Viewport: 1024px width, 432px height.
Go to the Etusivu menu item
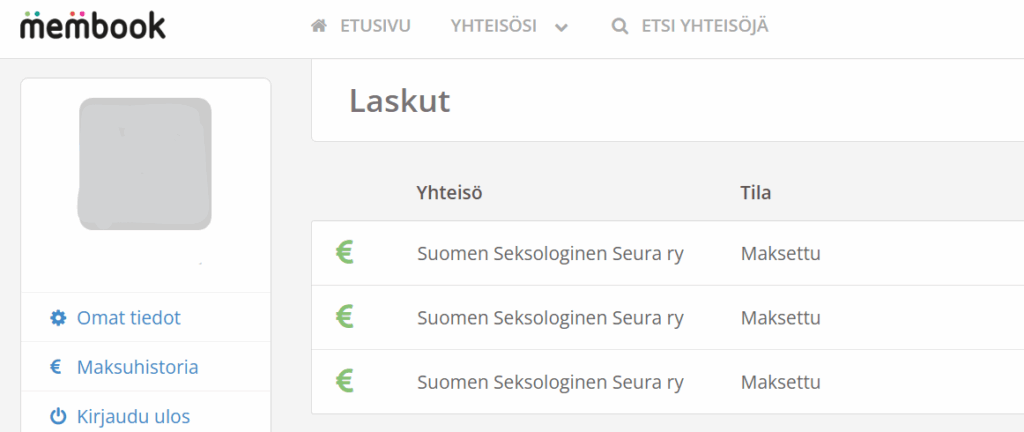click(x=375, y=27)
